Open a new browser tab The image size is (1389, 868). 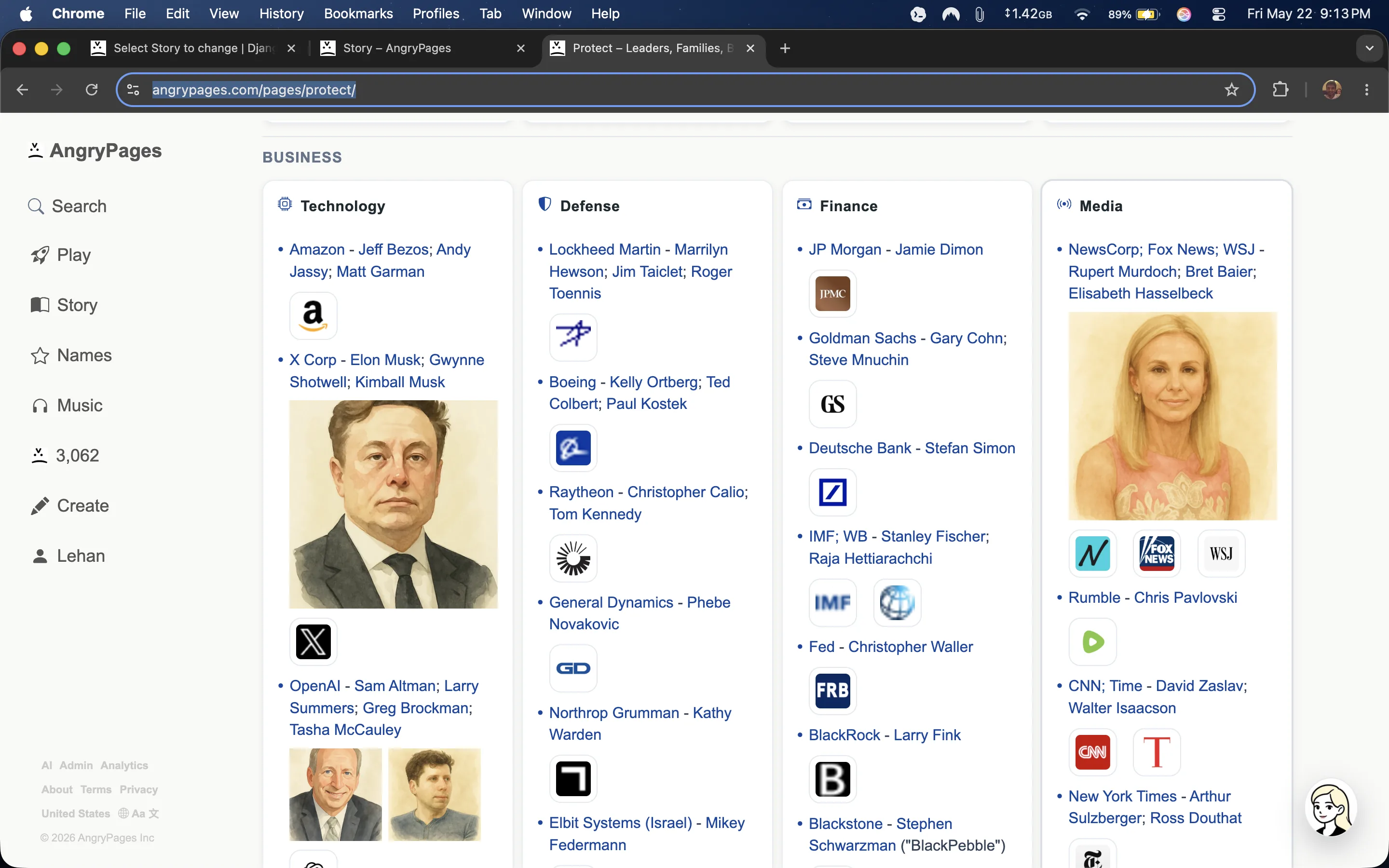click(x=785, y=48)
